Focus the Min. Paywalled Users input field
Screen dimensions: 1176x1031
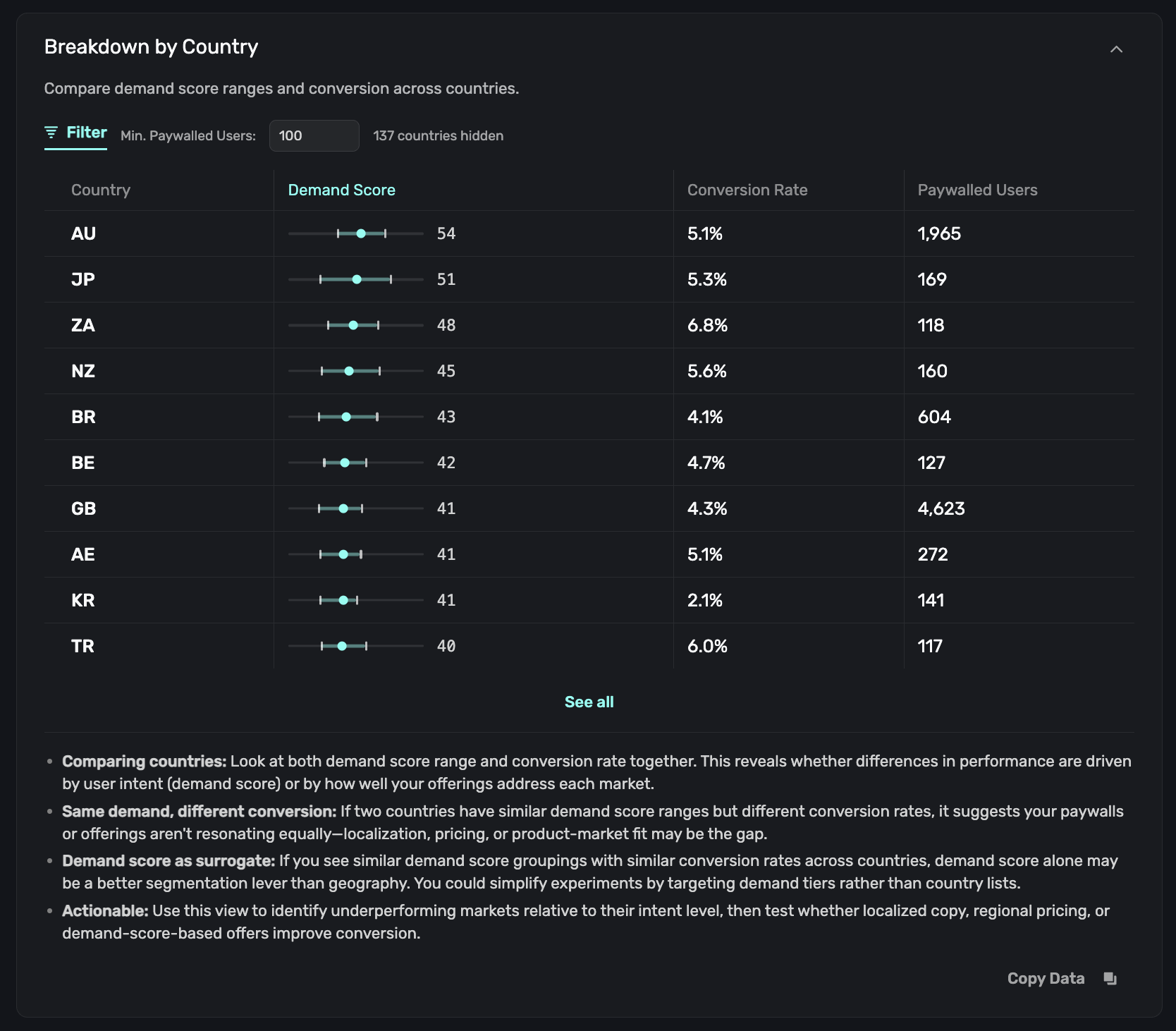[x=314, y=135]
